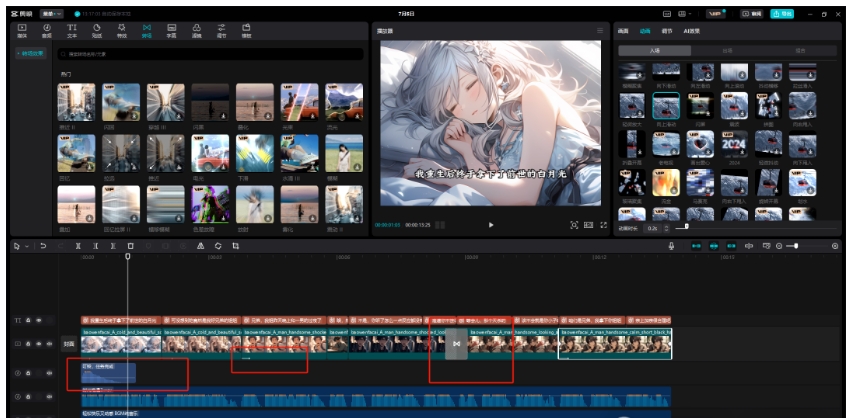Toggle lock on the first audio track
Image resolution: width=851 pixels, height=418 pixels.
coord(28,373)
